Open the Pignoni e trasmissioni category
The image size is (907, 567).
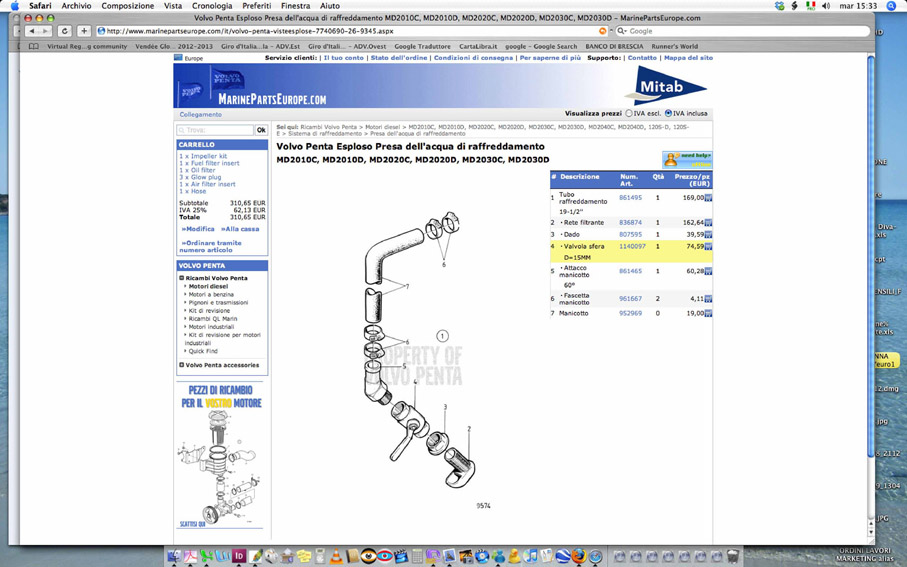tap(218, 303)
